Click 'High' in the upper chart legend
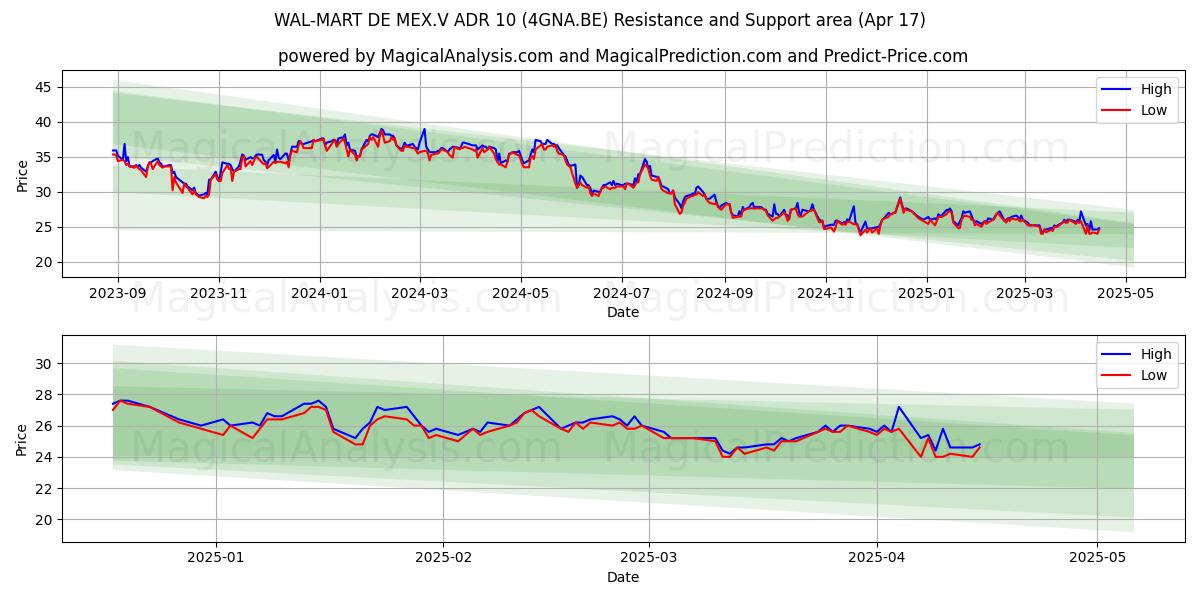The width and height of the screenshot is (1200, 600). coord(1156,89)
